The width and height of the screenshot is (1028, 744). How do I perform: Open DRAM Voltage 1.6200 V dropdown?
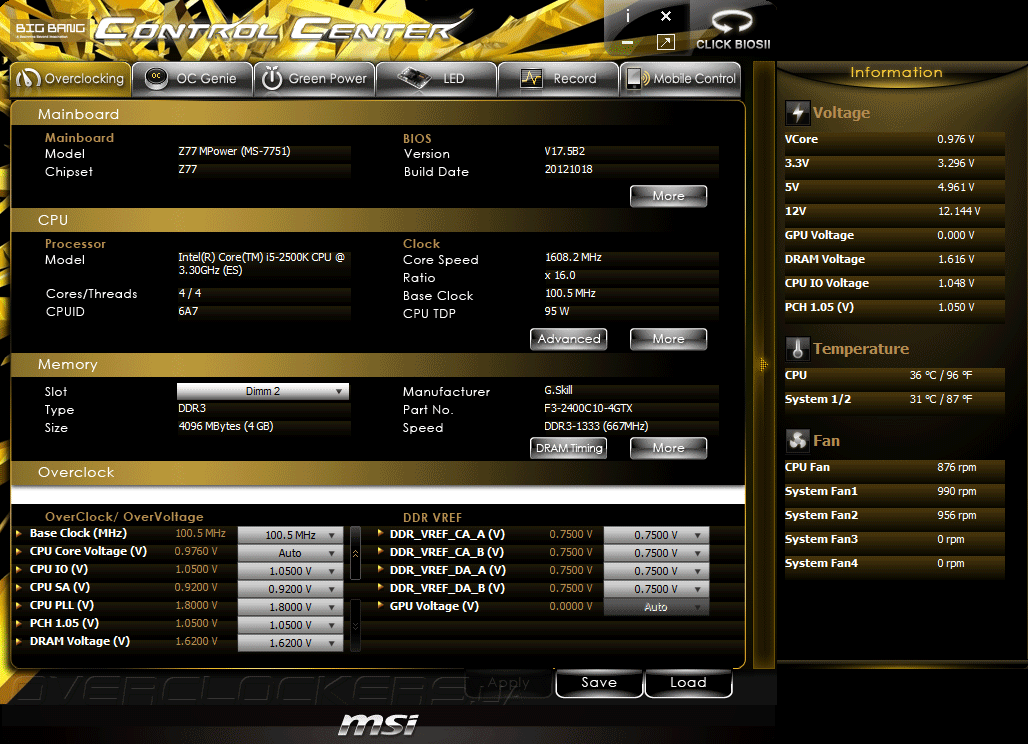point(290,643)
